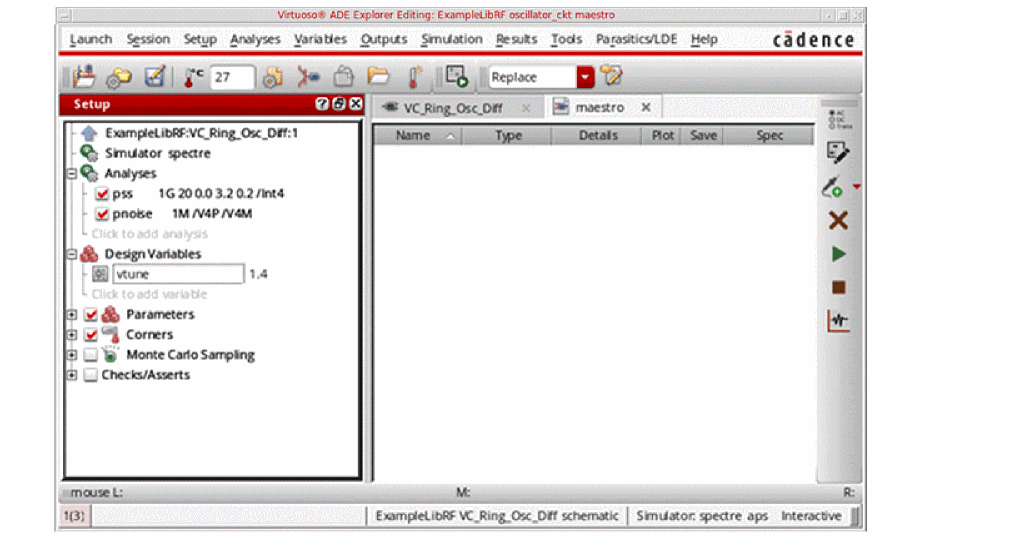Close the Setup panel with its X icon
This screenshot has width=1013, height=533.
coord(355,104)
